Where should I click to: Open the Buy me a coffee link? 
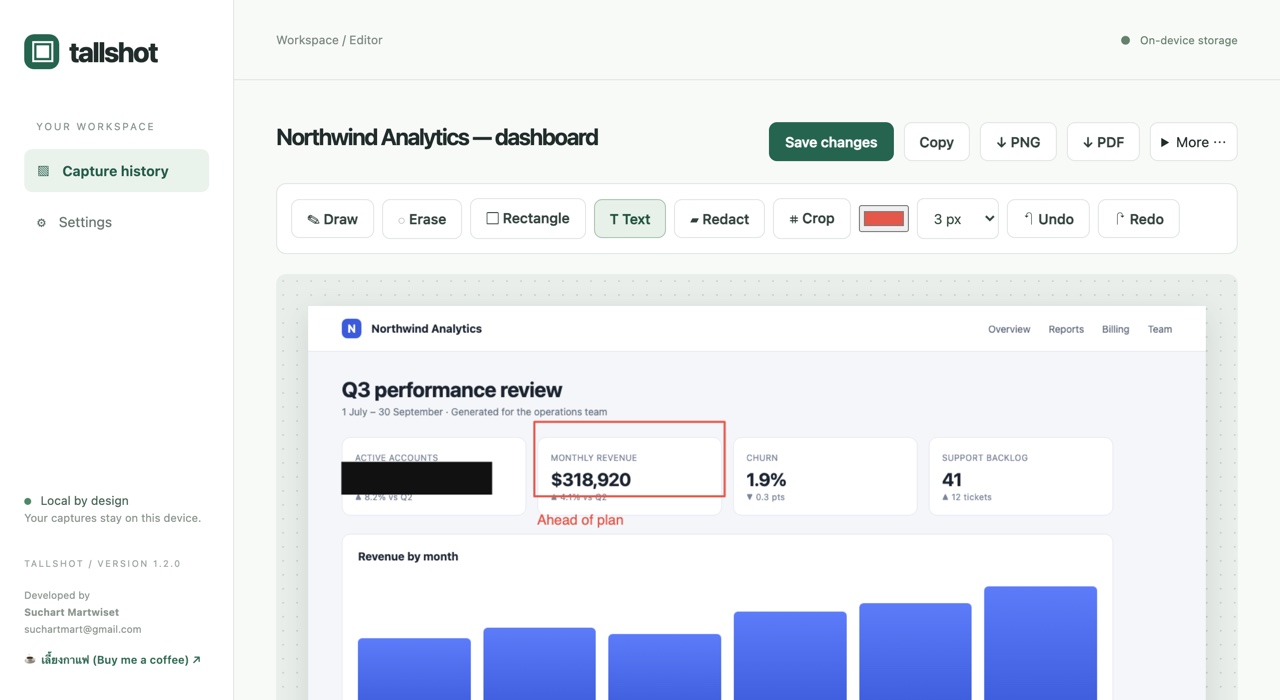point(113,660)
